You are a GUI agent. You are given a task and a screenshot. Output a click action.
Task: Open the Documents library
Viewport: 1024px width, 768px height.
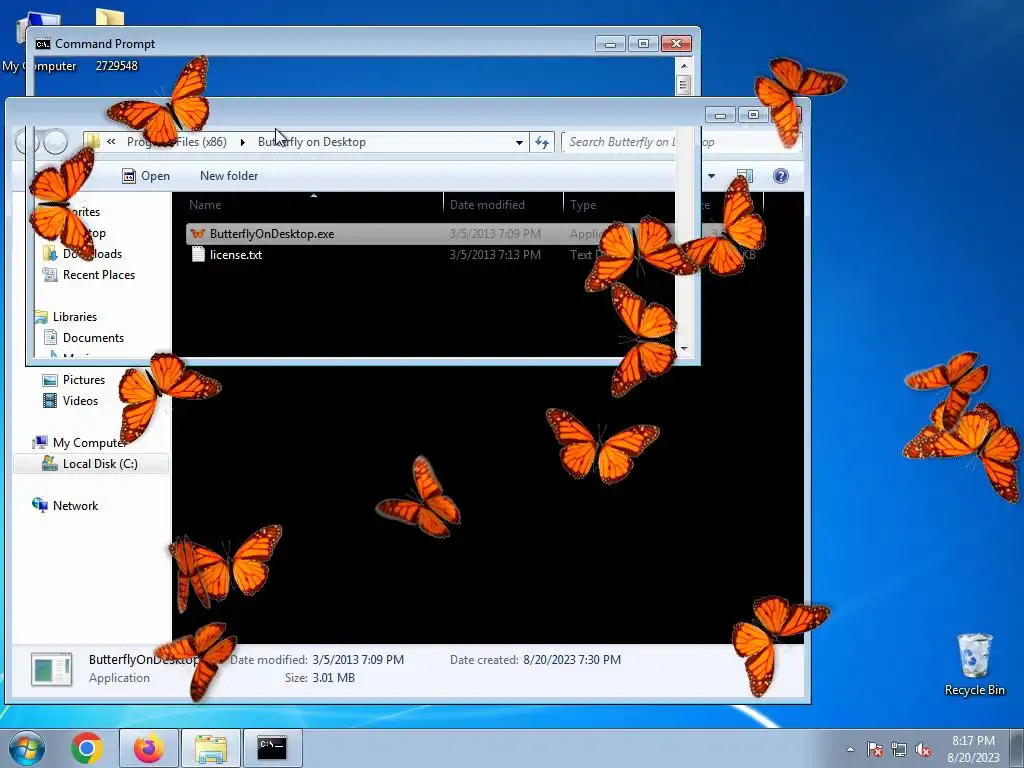[x=93, y=338]
